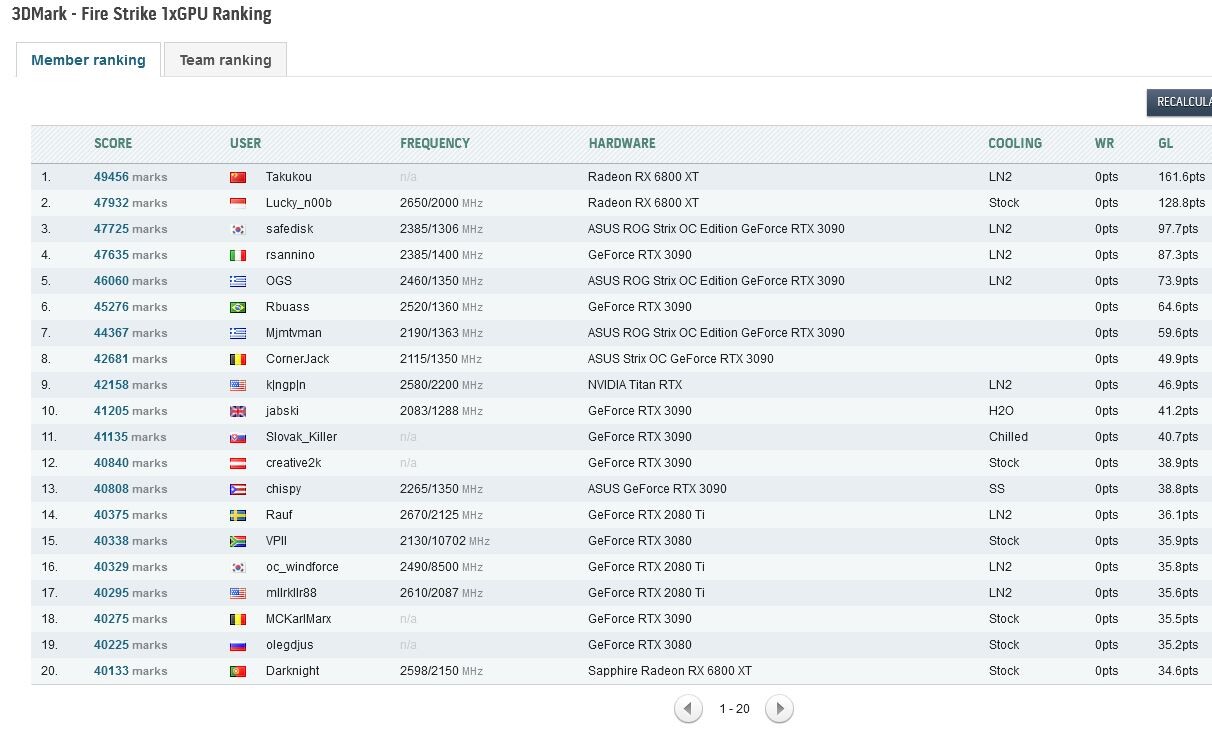The width and height of the screenshot is (1212, 729).
Task: Click the Portugal flag beside Darknight
Action: 237,671
